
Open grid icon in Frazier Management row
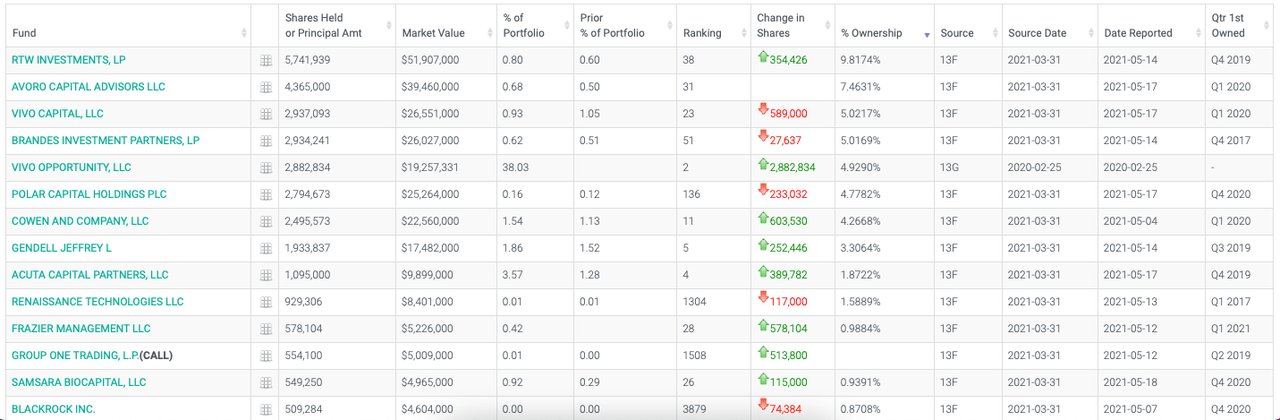point(266,329)
